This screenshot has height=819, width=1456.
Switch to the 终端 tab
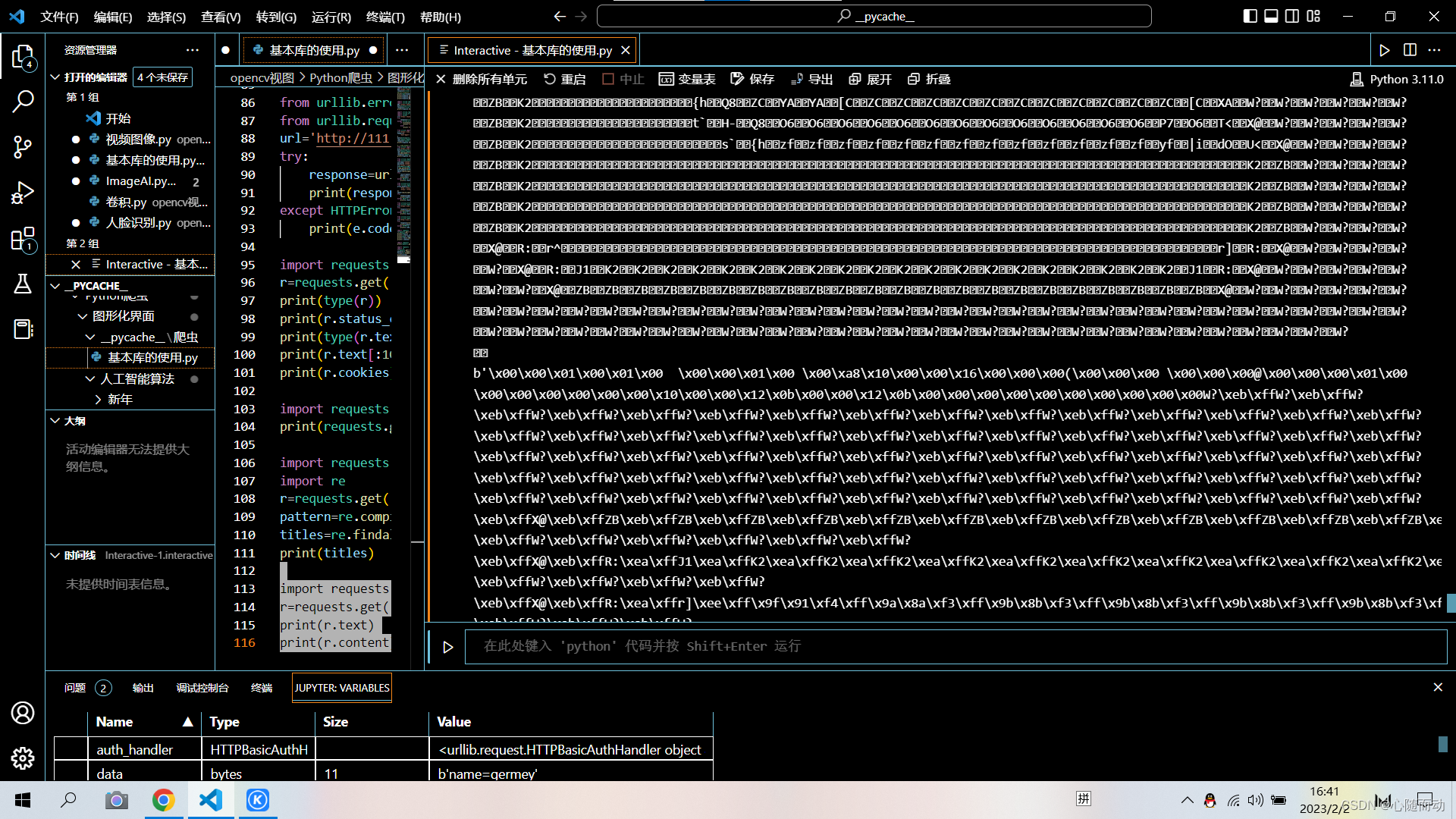(x=262, y=688)
